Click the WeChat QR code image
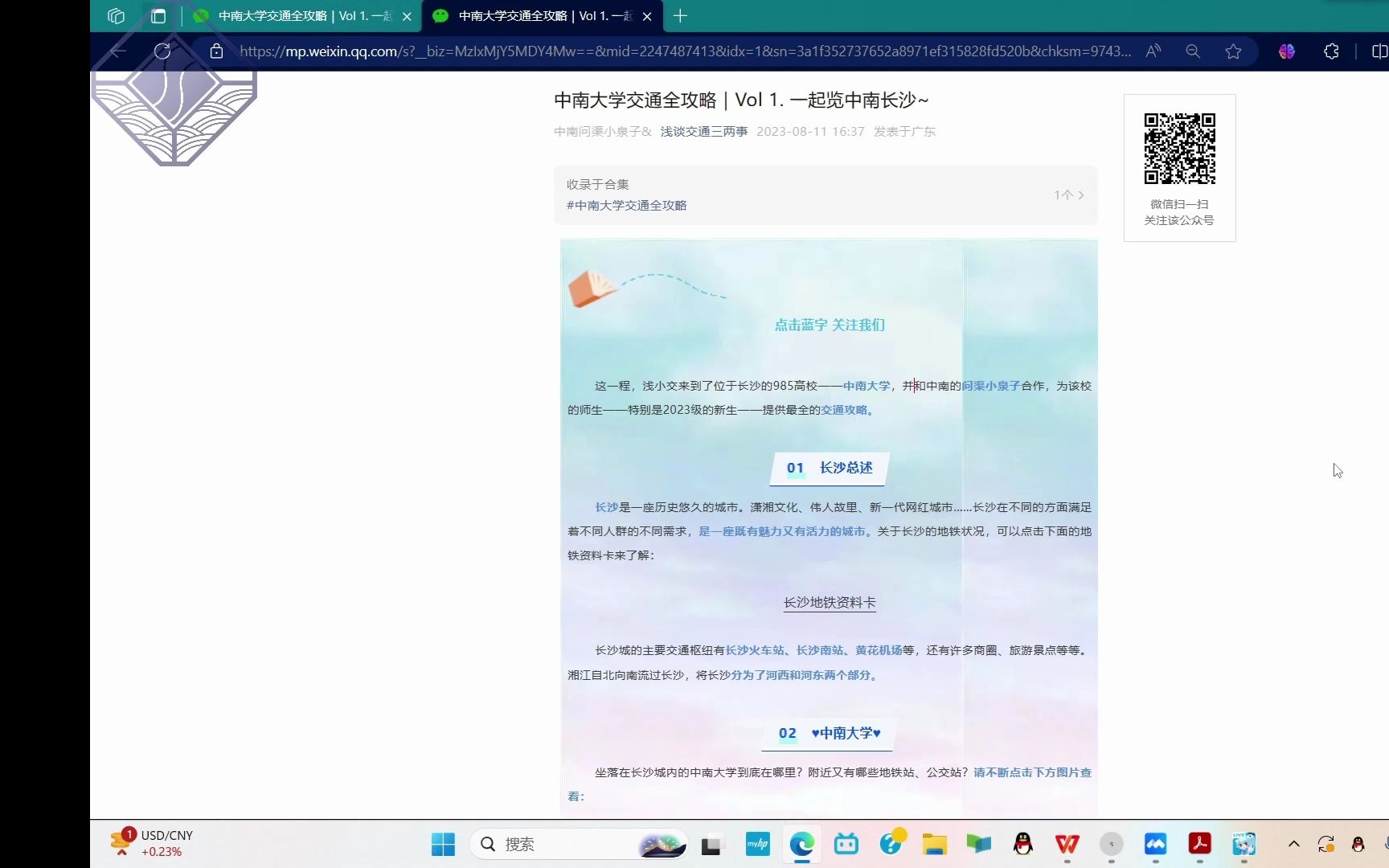Image resolution: width=1389 pixels, height=868 pixels. [x=1179, y=149]
